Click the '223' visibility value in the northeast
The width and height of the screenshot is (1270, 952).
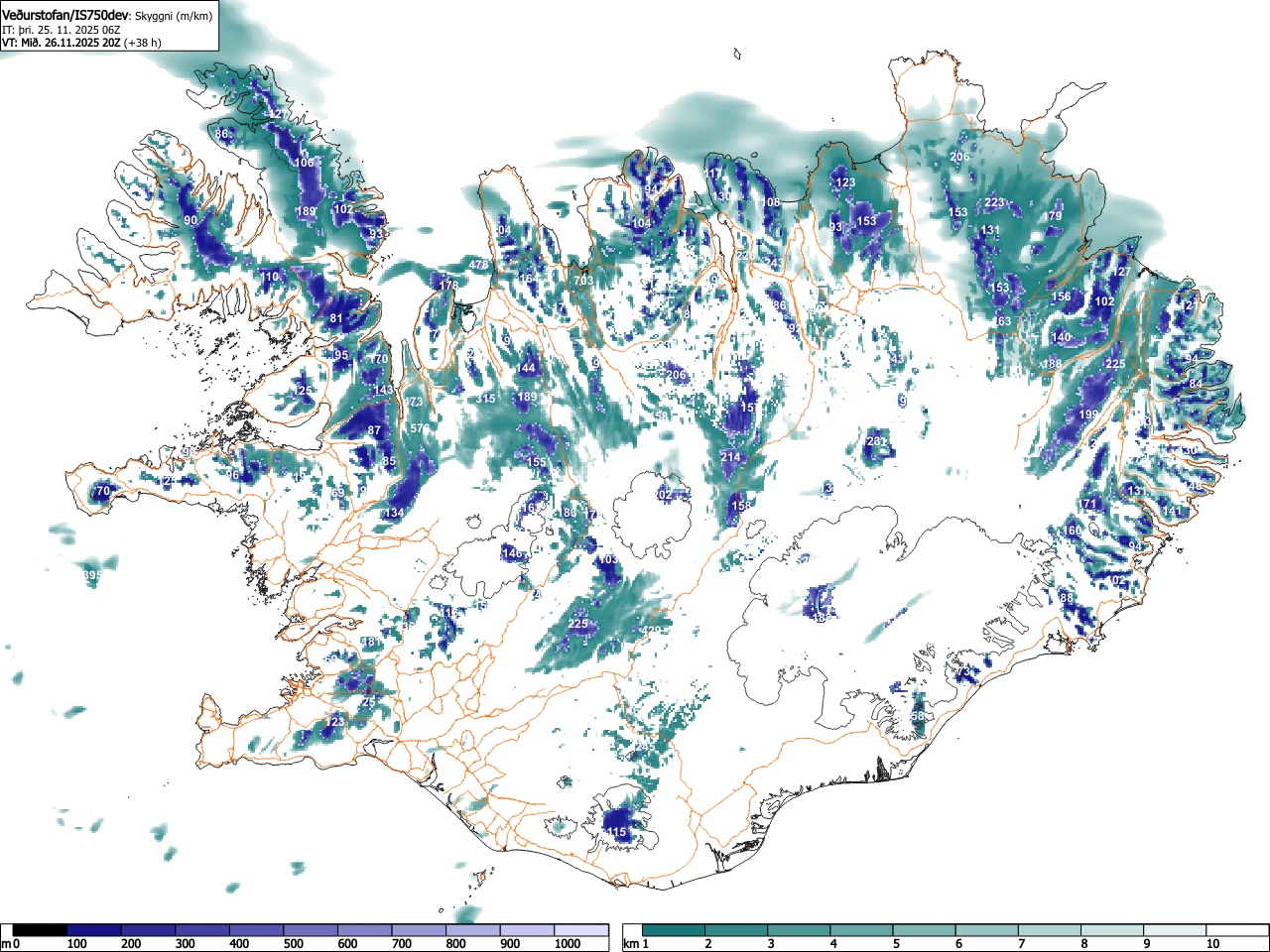click(x=995, y=202)
